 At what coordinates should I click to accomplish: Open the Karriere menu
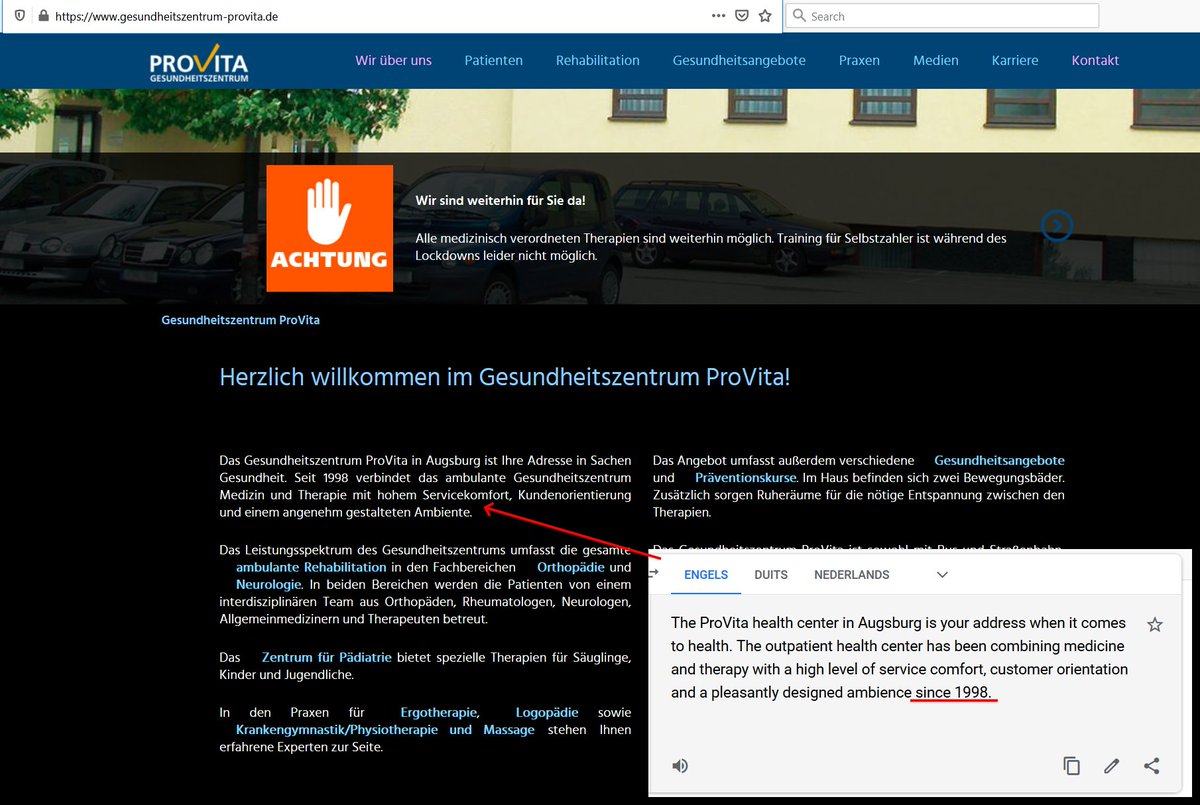click(1015, 60)
